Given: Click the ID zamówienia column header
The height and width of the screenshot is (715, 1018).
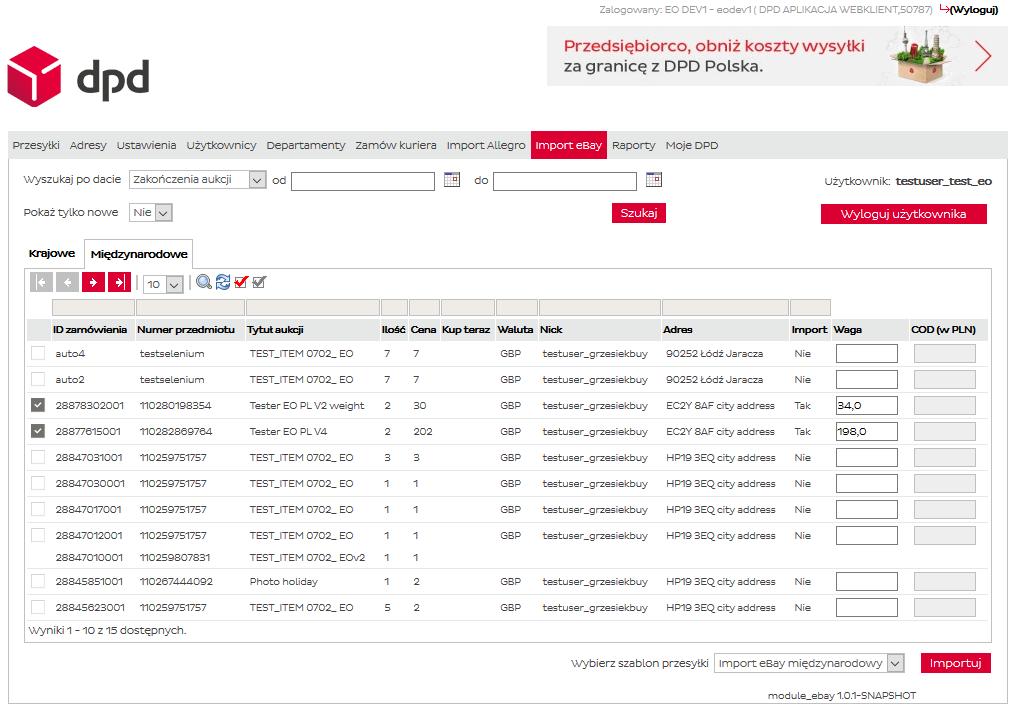Looking at the screenshot, I should point(90,329).
